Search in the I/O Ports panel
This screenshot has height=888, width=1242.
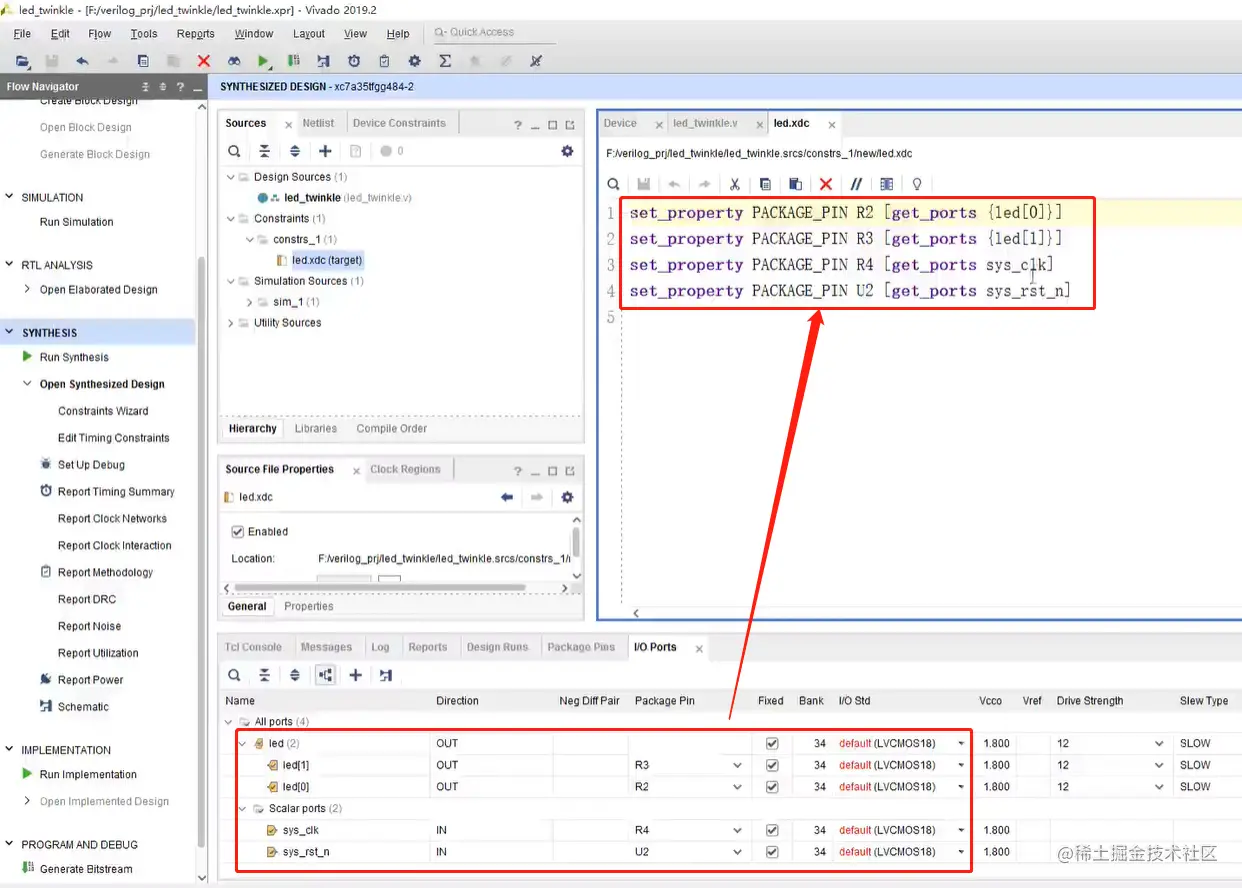click(234, 675)
